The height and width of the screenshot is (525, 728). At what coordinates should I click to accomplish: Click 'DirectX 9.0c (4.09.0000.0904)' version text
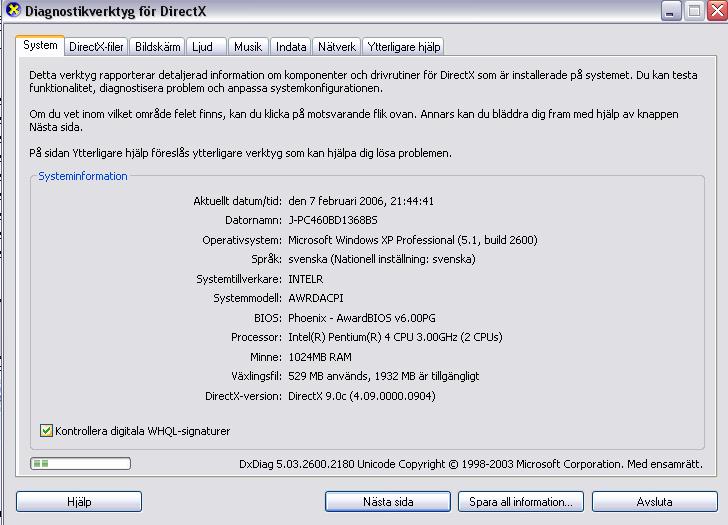coord(362,396)
